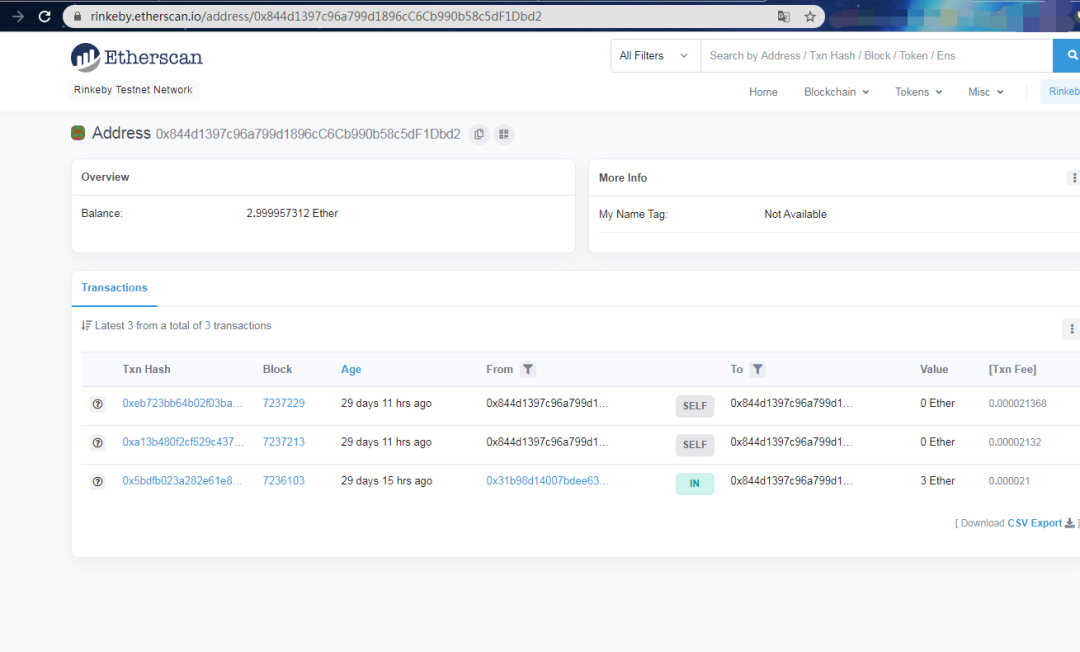This screenshot has width=1080, height=652.
Task: Reload the page with refresh icon
Action: point(45,17)
